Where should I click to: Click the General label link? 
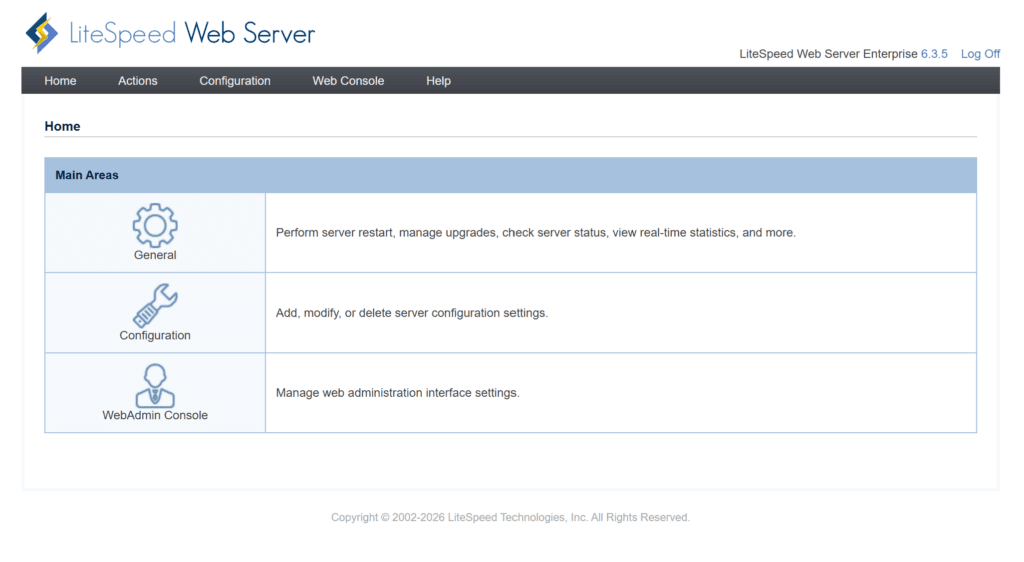pyautogui.click(x=155, y=255)
